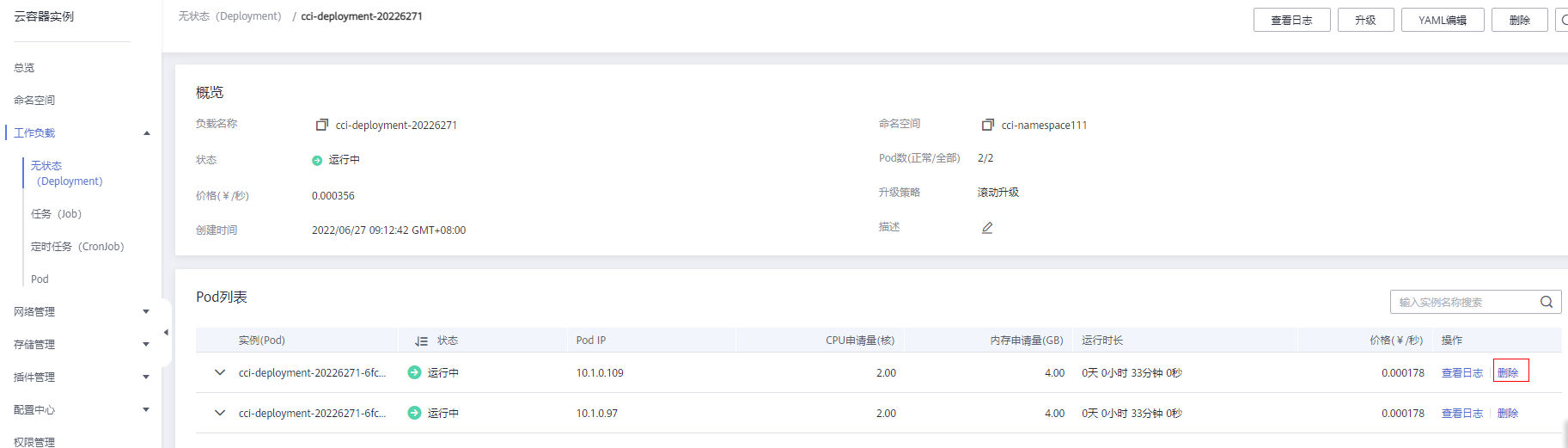Click the refresh icon beside 删除 button

[x=1563, y=20]
